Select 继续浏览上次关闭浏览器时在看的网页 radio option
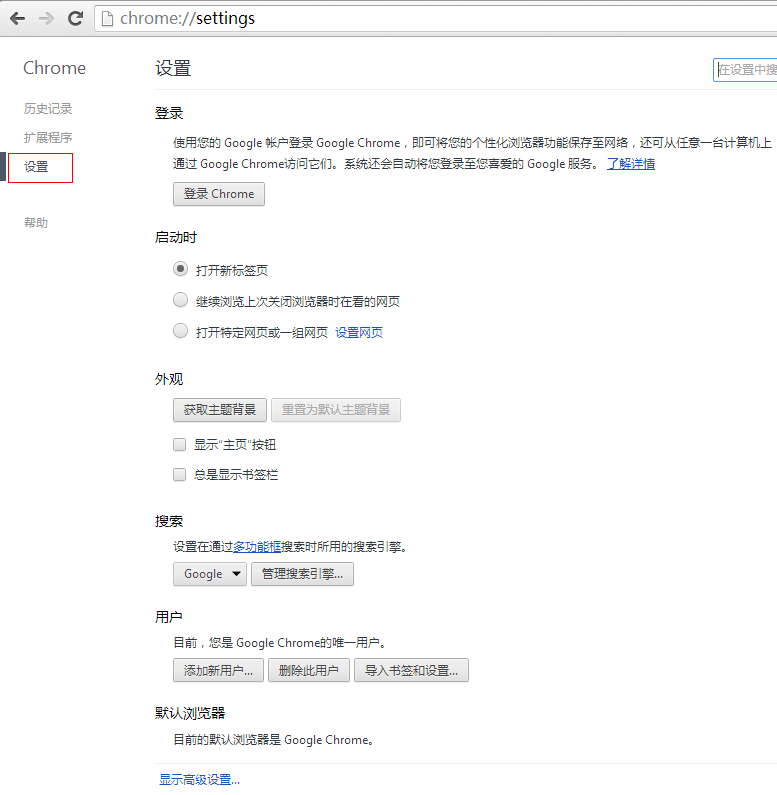 pos(180,300)
